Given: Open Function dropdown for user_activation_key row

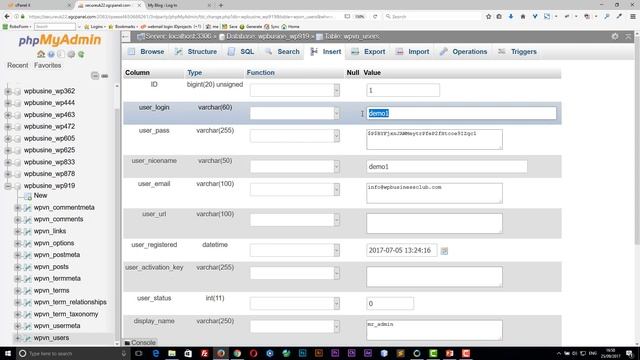Looking at the screenshot, I should click(x=295, y=273).
